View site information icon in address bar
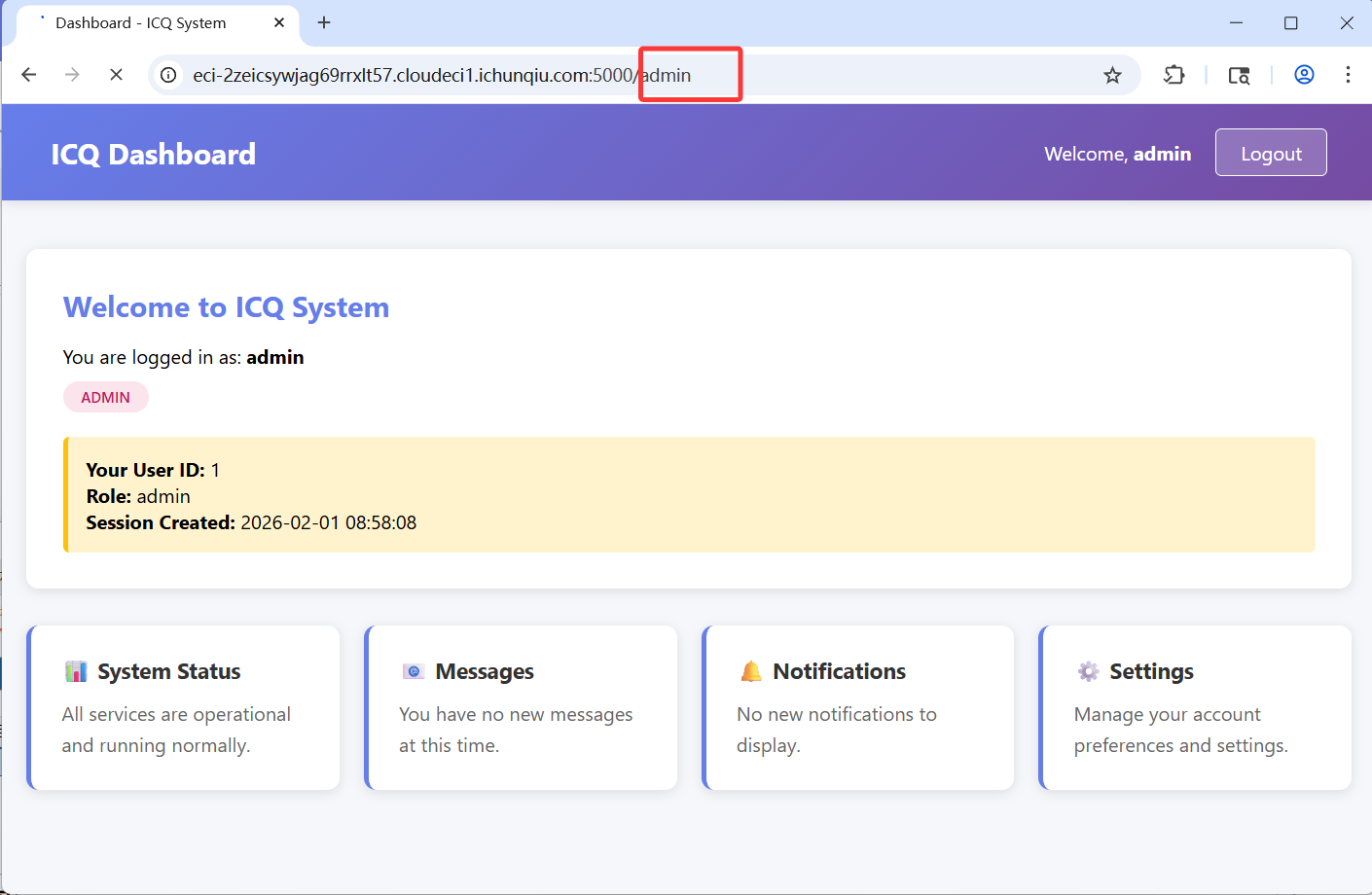This screenshot has width=1372, height=895. point(168,75)
